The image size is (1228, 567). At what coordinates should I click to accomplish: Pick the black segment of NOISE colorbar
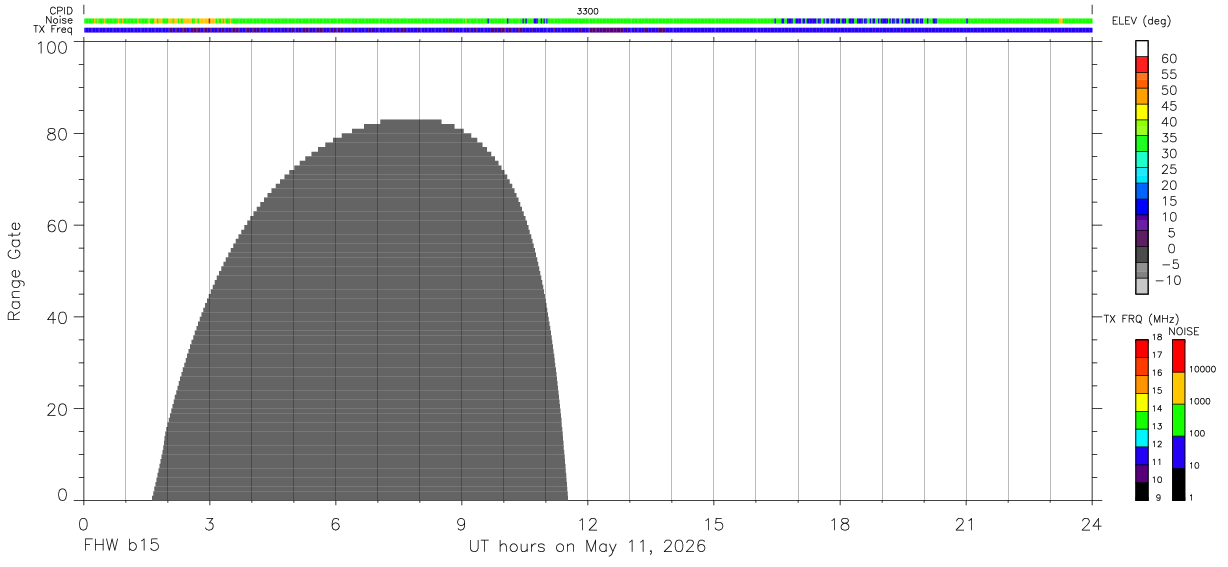tap(1178, 484)
